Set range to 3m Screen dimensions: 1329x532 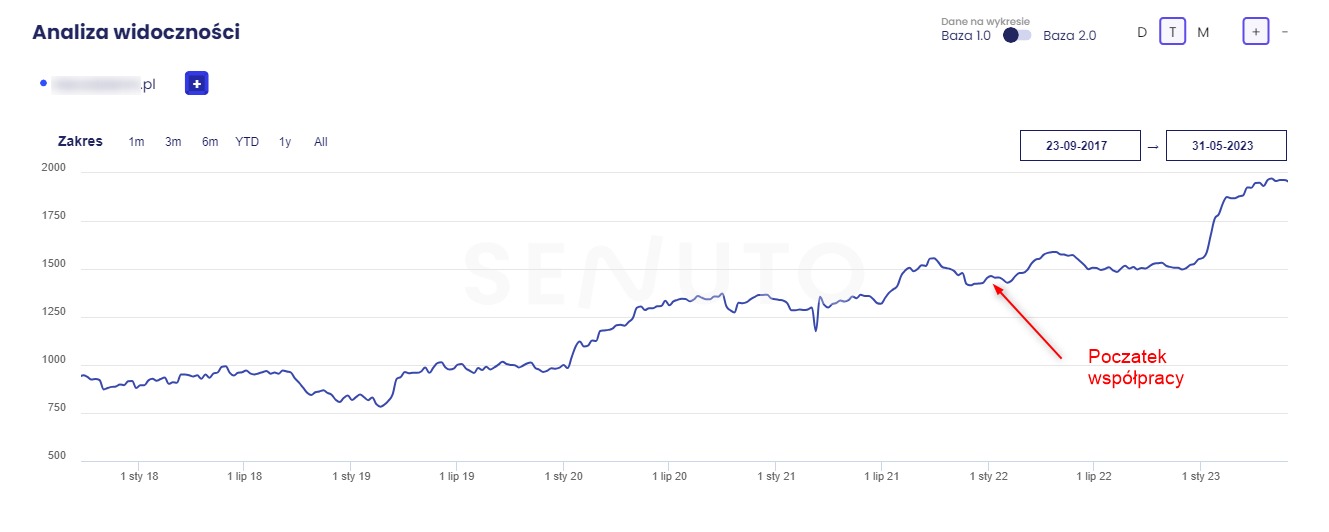(173, 142)
